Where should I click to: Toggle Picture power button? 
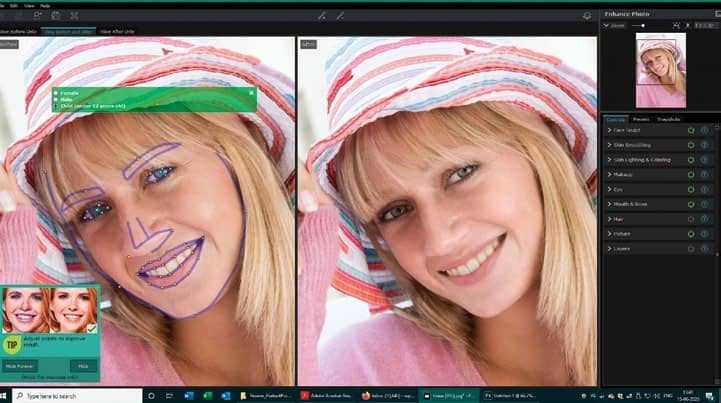[x=691, y=234]
